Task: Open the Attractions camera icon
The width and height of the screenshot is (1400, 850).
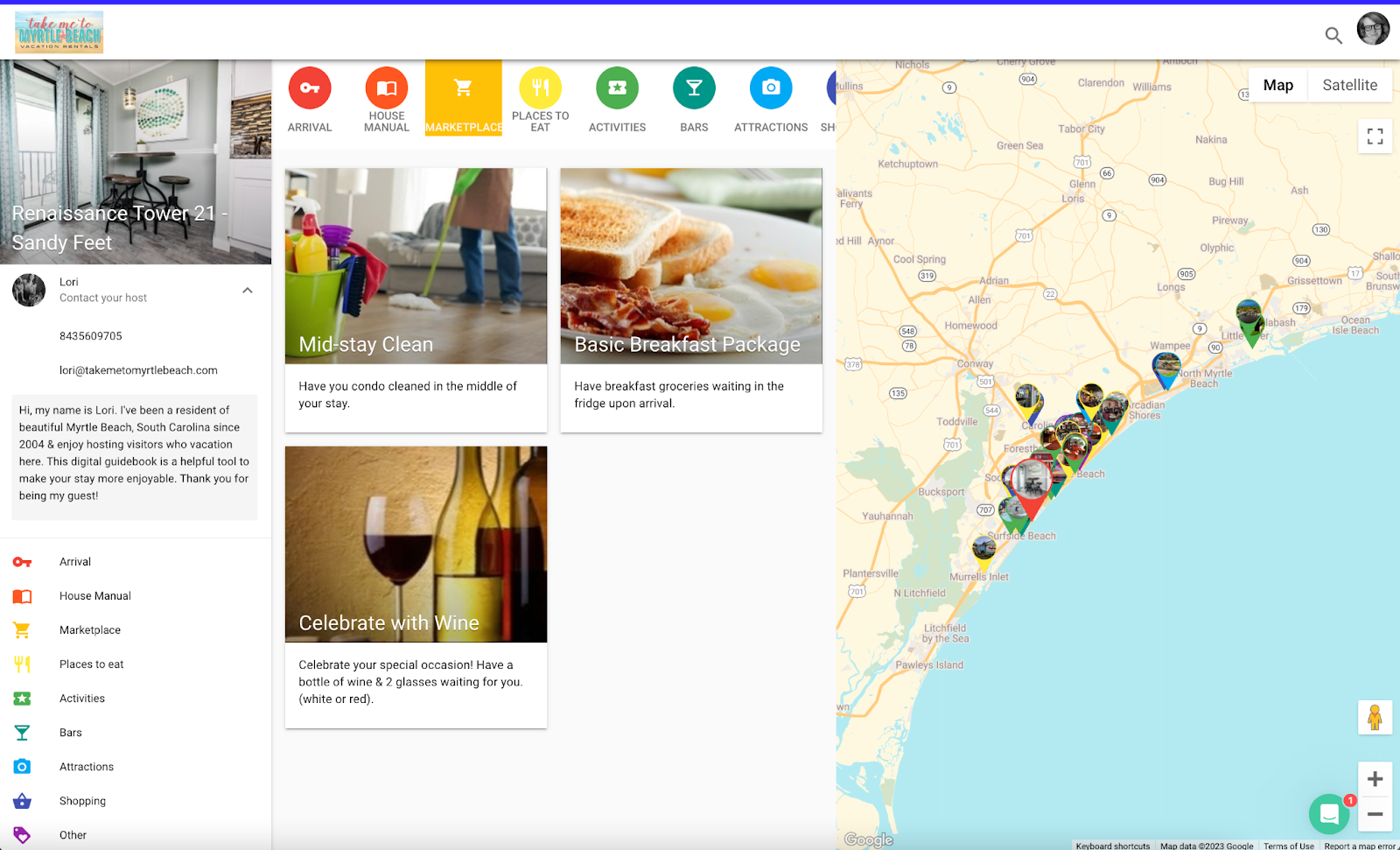Action: [771, 88]
